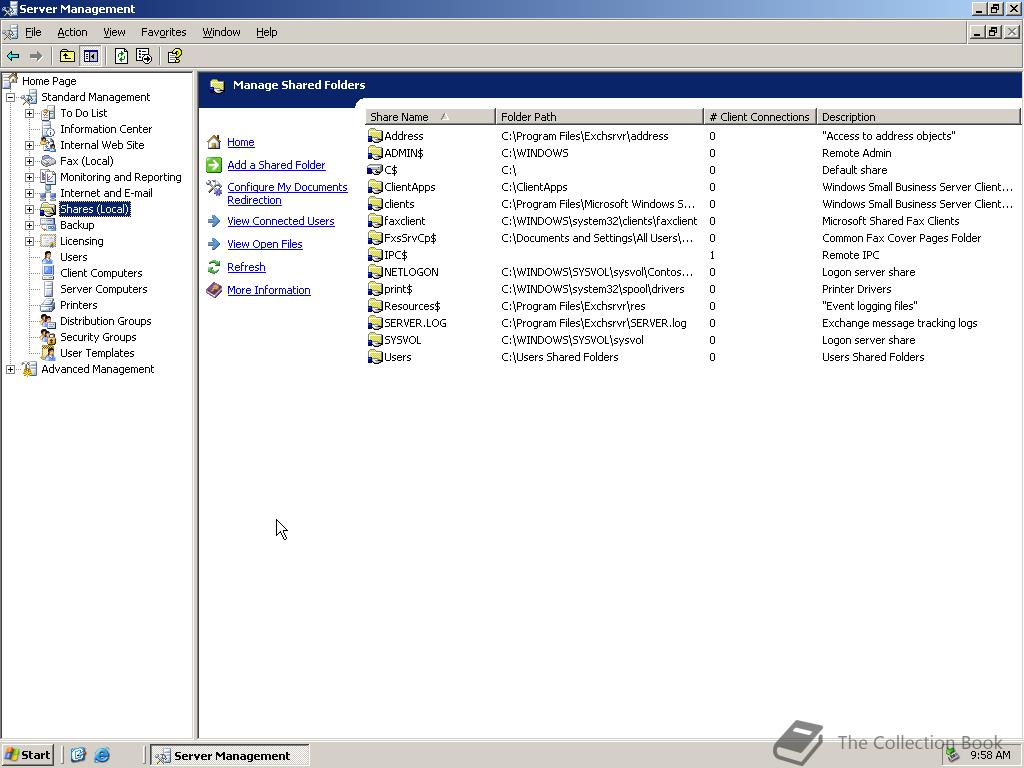1024x768 pixels.
Task: Click the Home link
Action: 240,142
